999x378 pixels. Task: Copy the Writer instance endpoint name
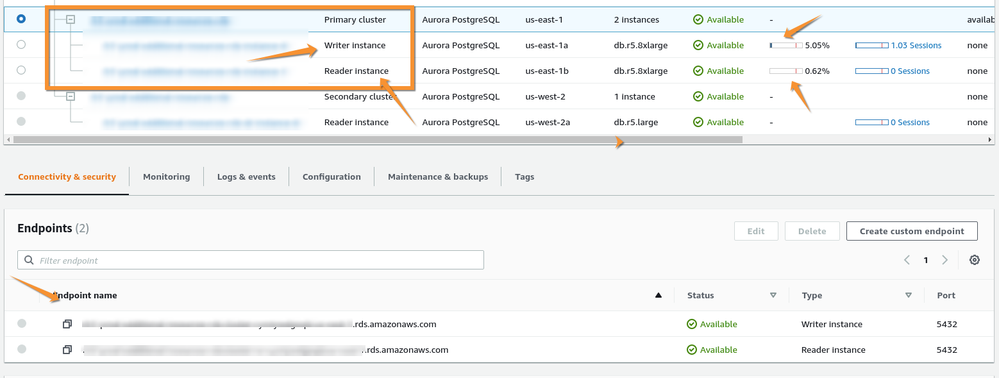(x=67, y=324)
